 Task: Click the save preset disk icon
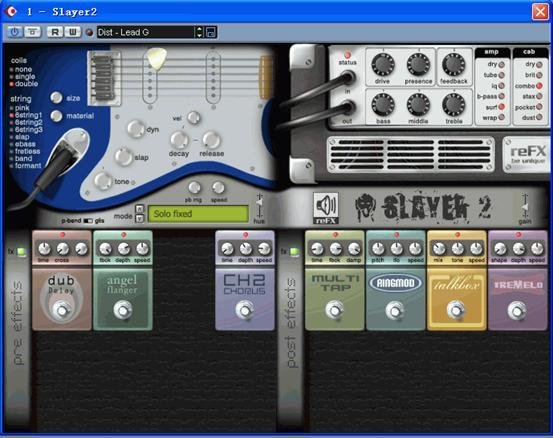click(211, 32)
